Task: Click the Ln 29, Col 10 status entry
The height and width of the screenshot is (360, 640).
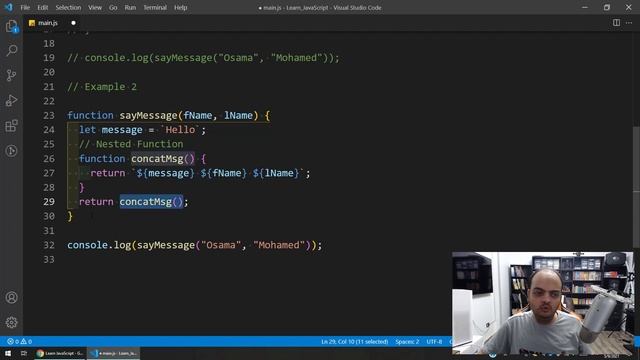Action: 354,341
